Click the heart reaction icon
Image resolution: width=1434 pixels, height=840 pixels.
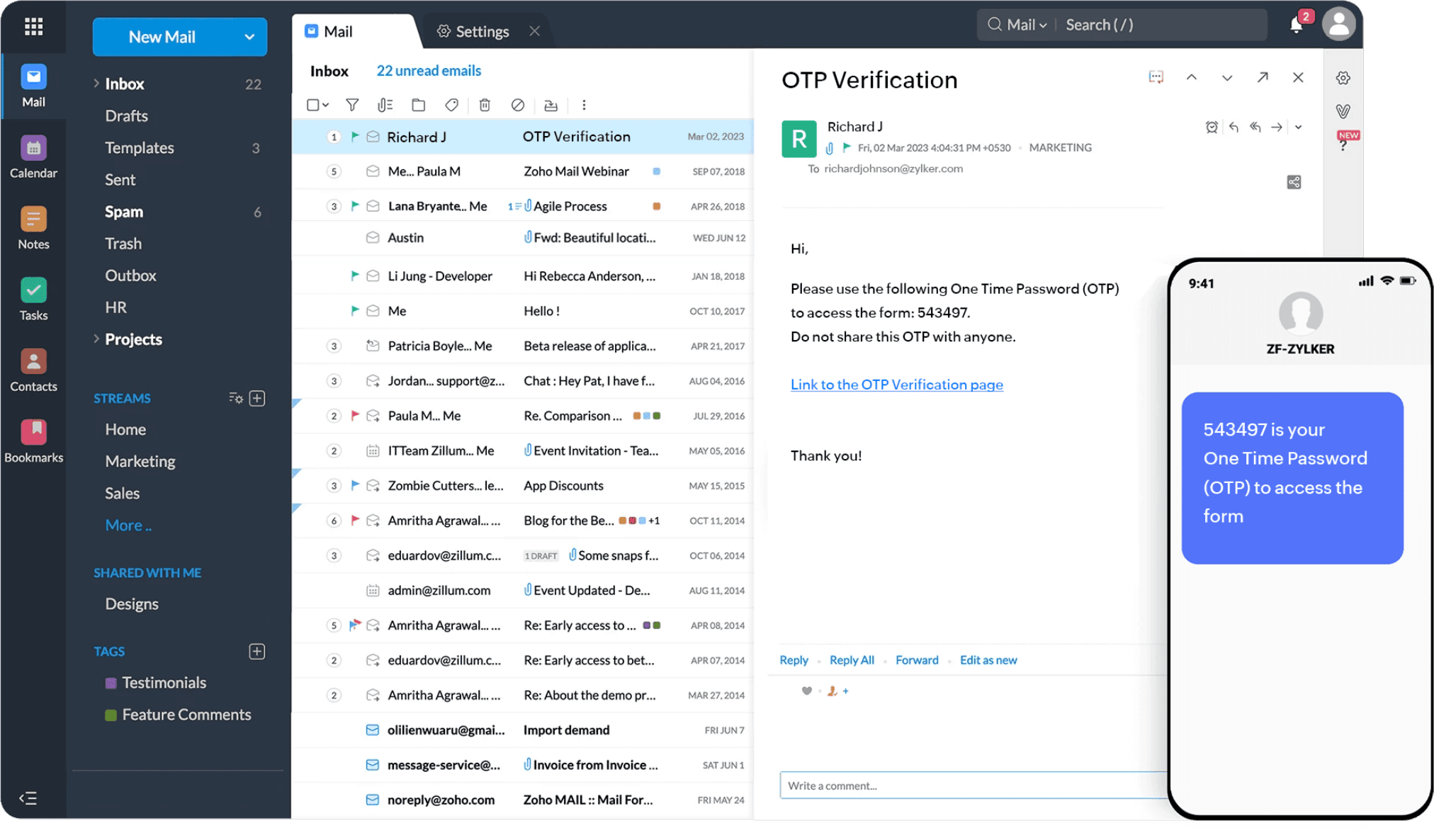coord(806,691)
